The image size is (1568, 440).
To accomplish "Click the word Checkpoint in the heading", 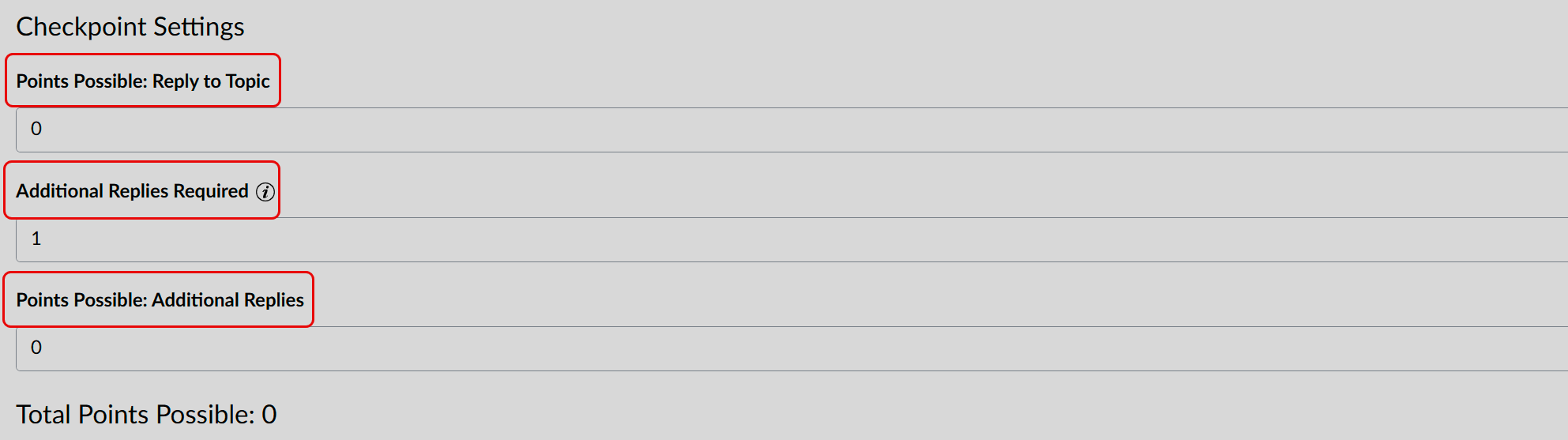I will click(82, 27).
